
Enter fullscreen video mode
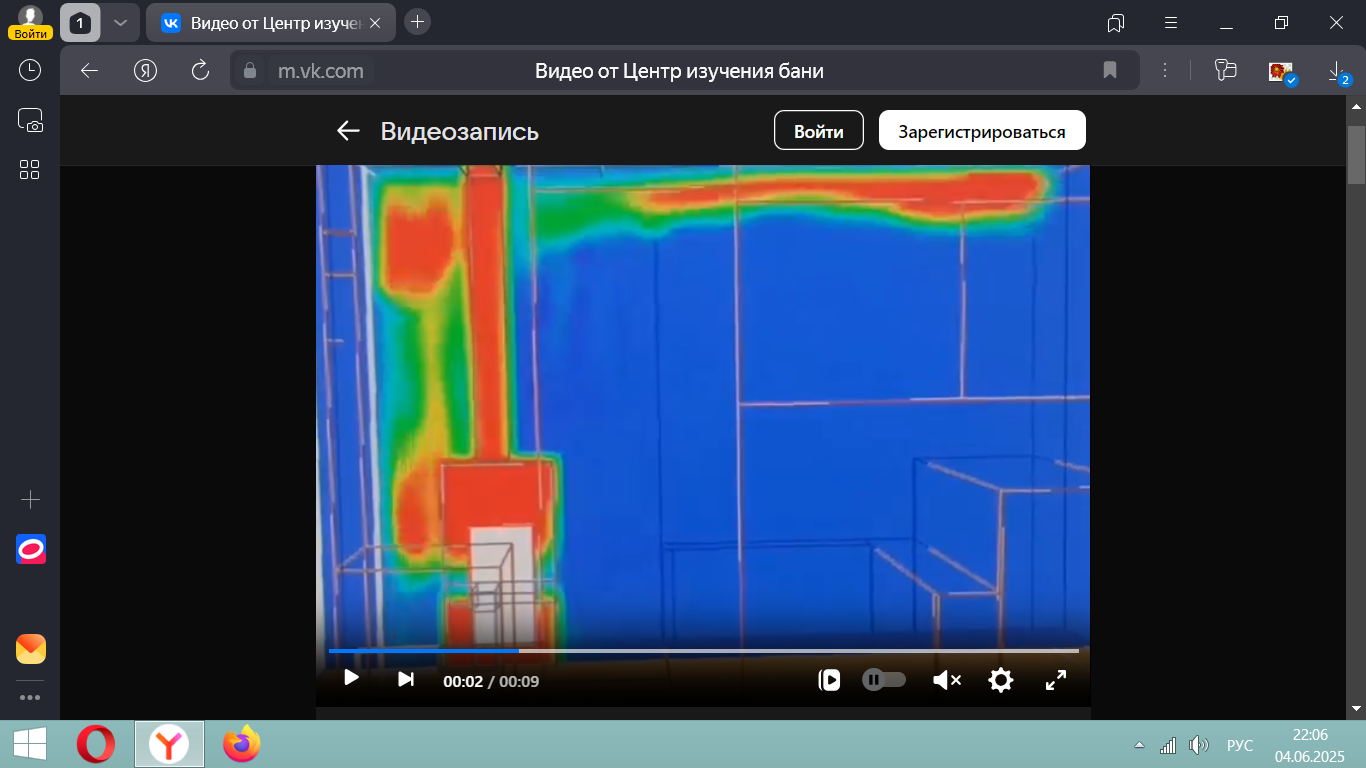1055,680
